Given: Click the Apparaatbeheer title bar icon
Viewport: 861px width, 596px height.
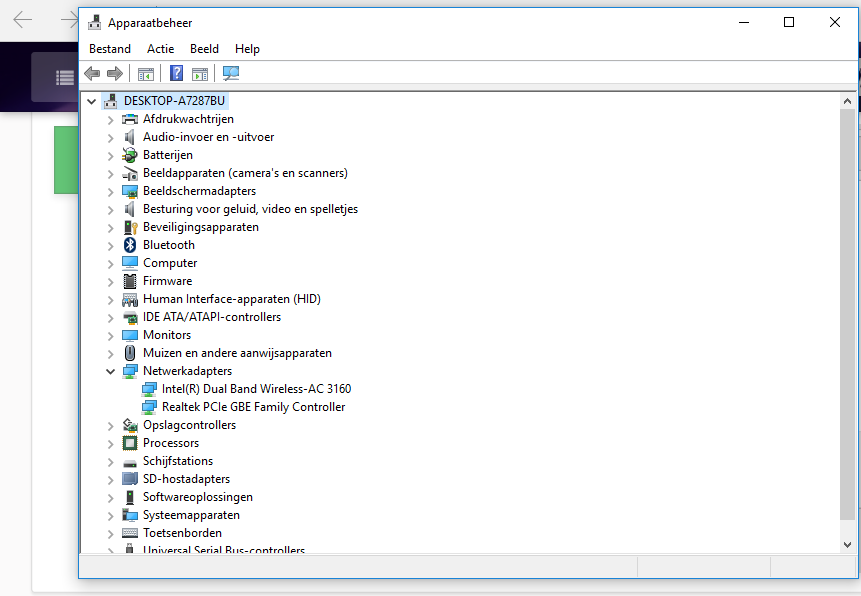Looking at the screenshot, I should pyautogui.click(x=94, y=23).
